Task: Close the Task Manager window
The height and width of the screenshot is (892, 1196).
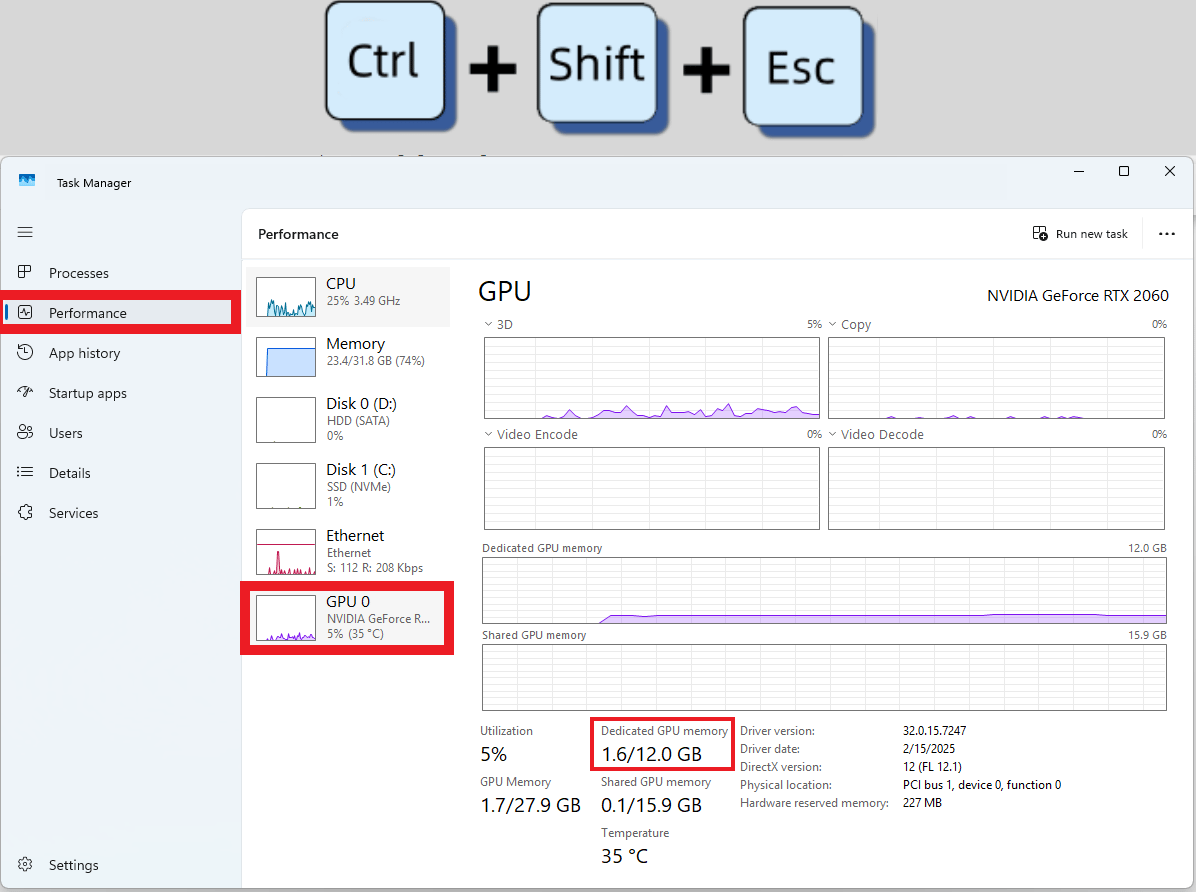Action: click(x=1169, y=171)
